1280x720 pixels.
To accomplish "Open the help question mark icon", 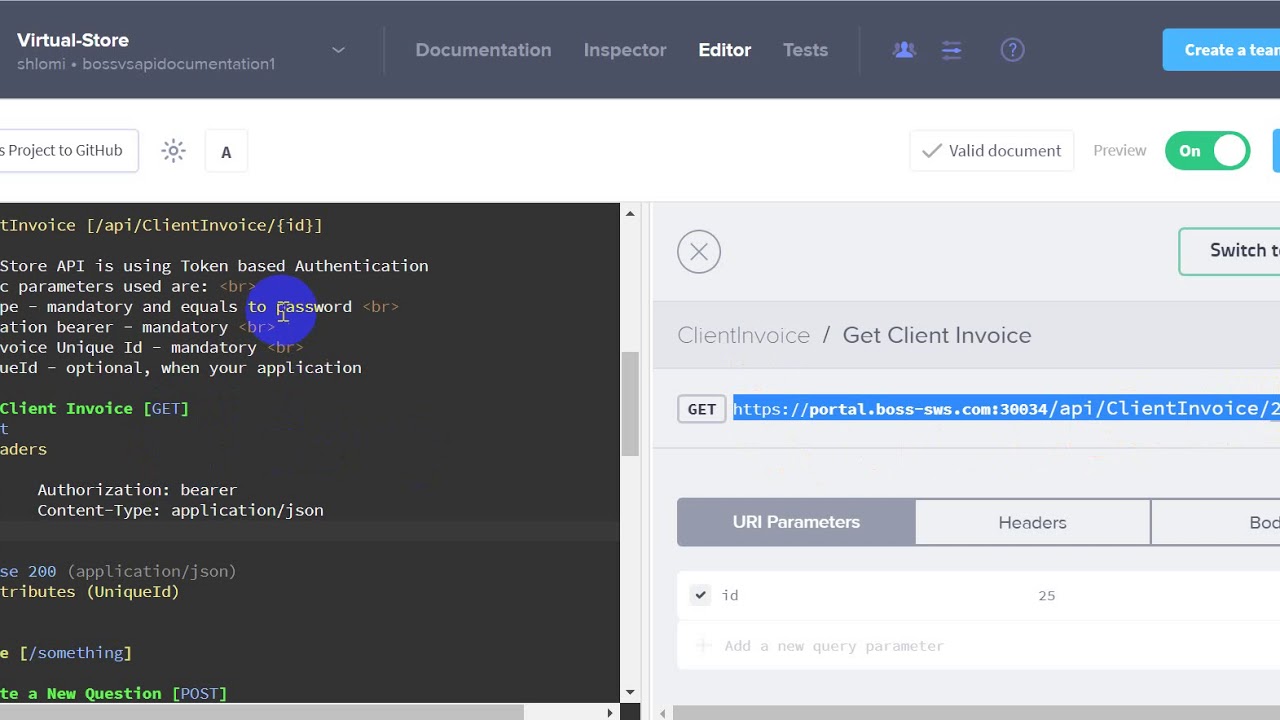I will 1012,50.
